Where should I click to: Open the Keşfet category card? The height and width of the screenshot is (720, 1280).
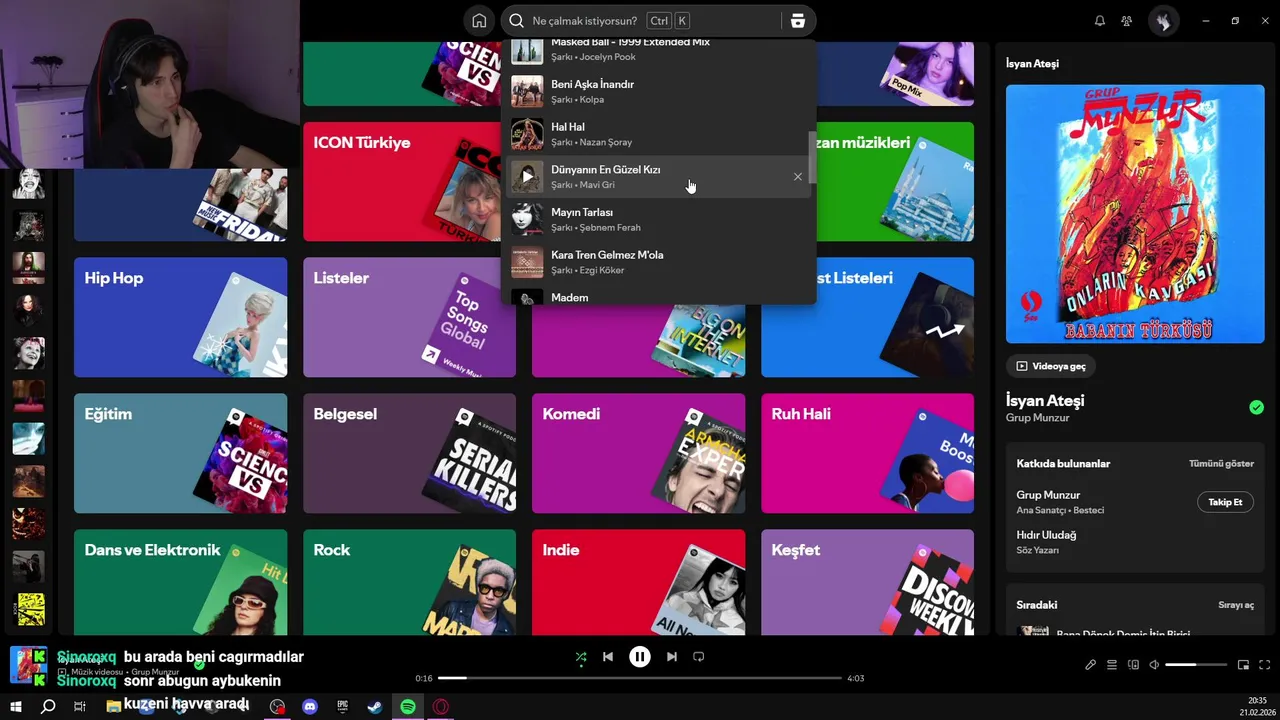[867, 582]
